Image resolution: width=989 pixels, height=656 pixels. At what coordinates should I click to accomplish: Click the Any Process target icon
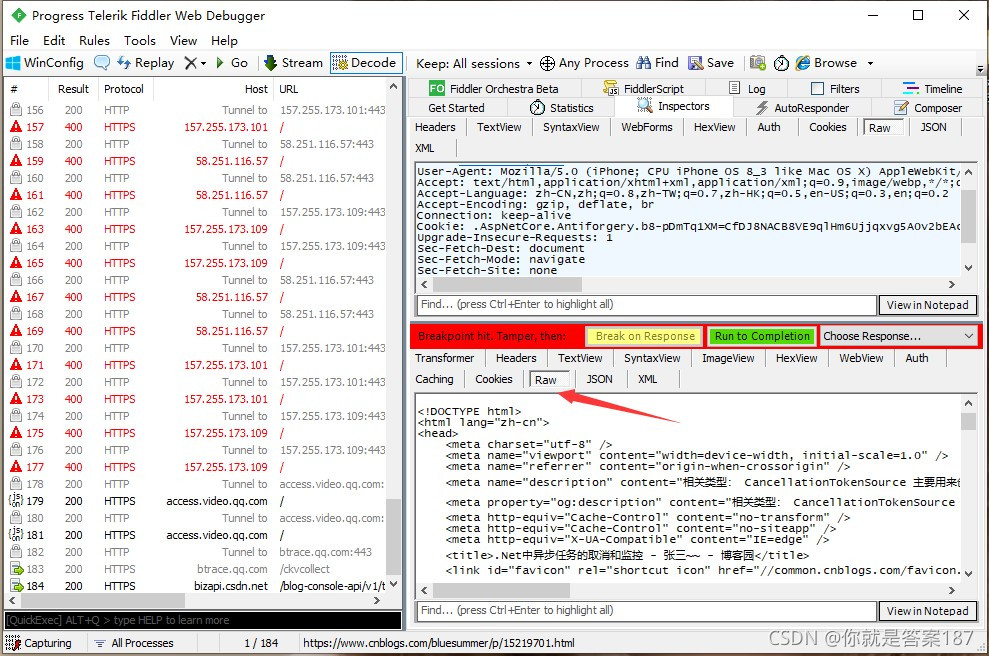[547, 63]
